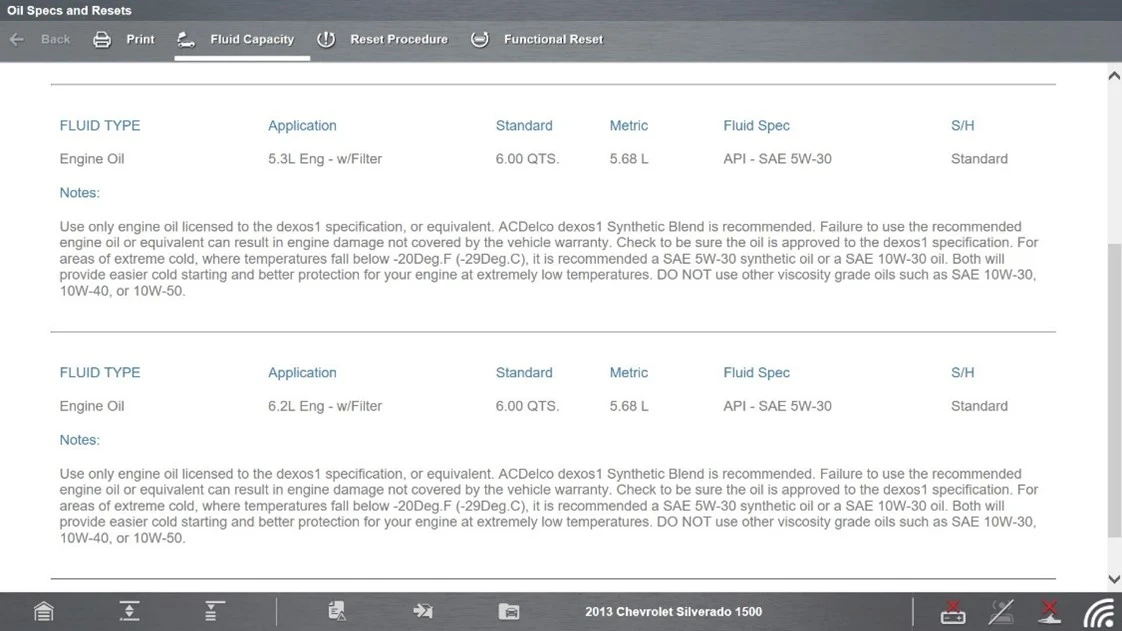Open the vehicle records folder icon
The image size is (1122, 631).
click(x=509, y=611)
